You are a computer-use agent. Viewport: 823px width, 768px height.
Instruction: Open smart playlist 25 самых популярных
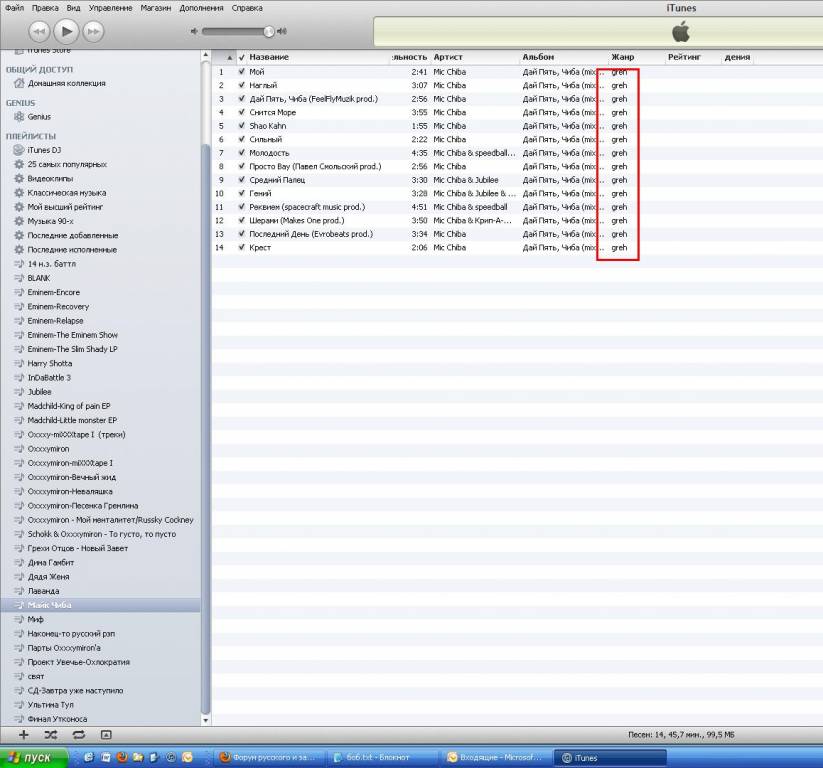tap(67, 164)
